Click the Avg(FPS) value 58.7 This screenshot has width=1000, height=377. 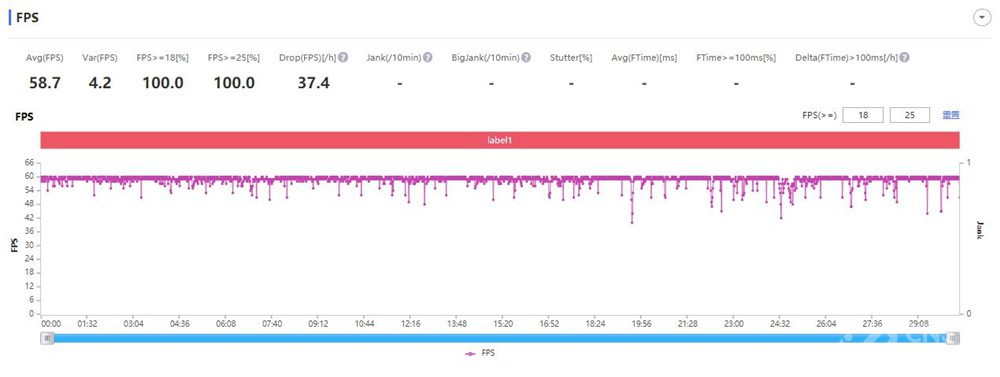click(x=45, y=82)
